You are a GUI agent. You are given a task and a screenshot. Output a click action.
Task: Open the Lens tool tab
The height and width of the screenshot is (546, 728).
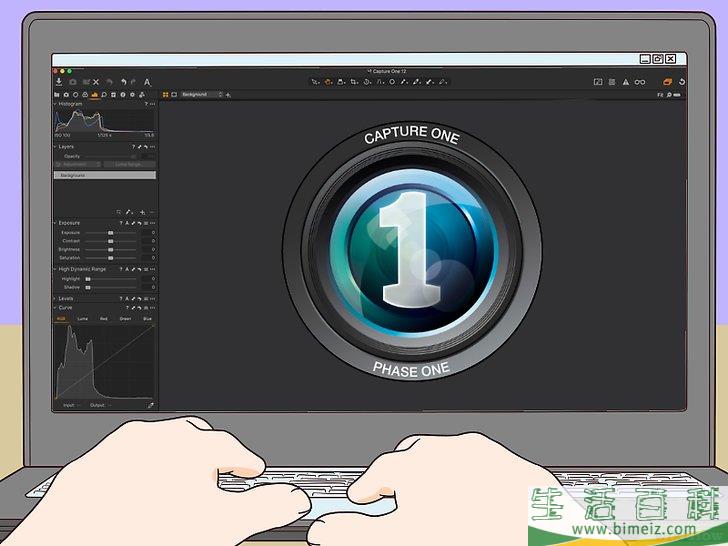coord(75,95)
